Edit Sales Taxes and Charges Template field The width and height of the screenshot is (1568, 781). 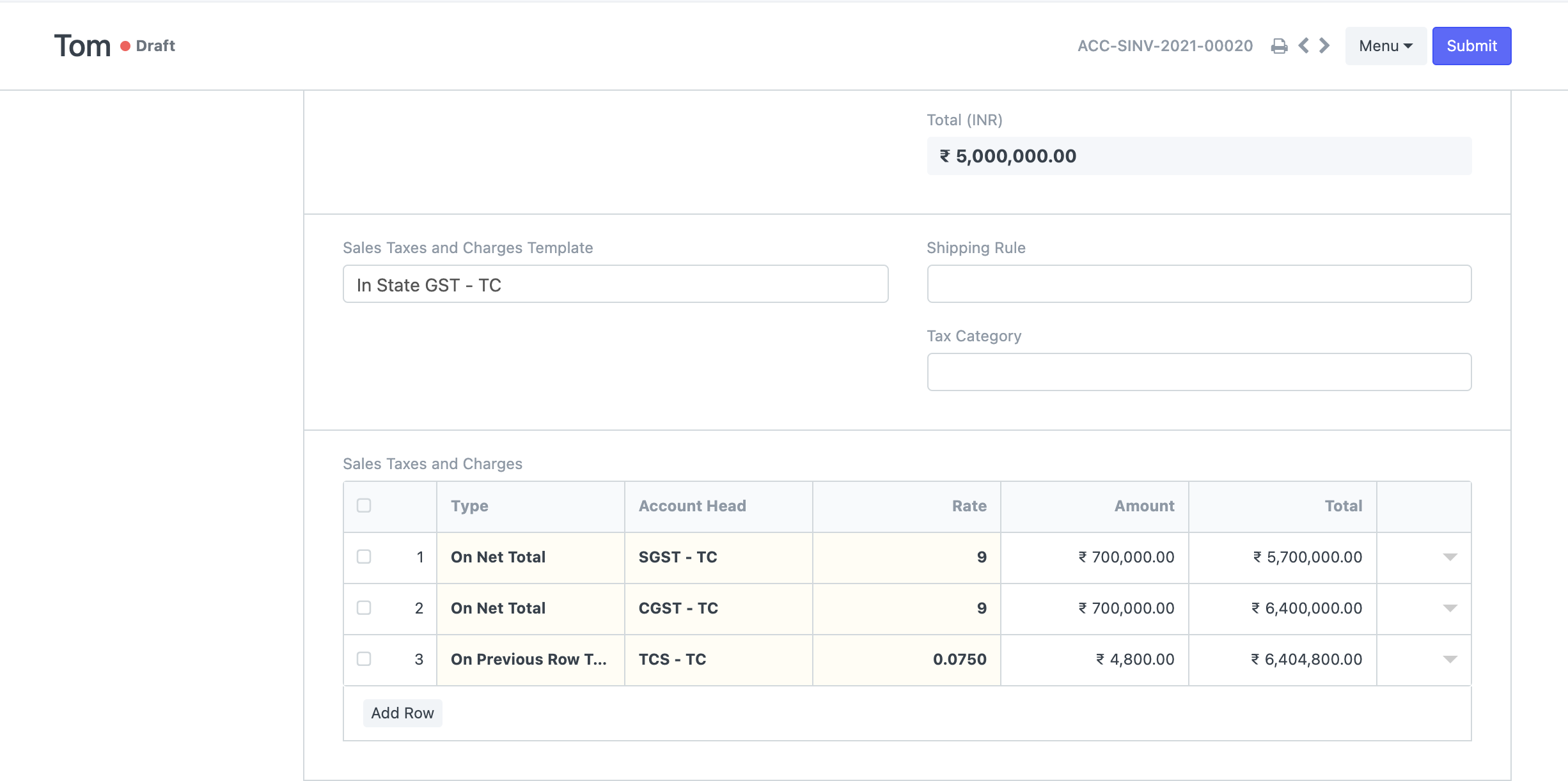(615, 284)
